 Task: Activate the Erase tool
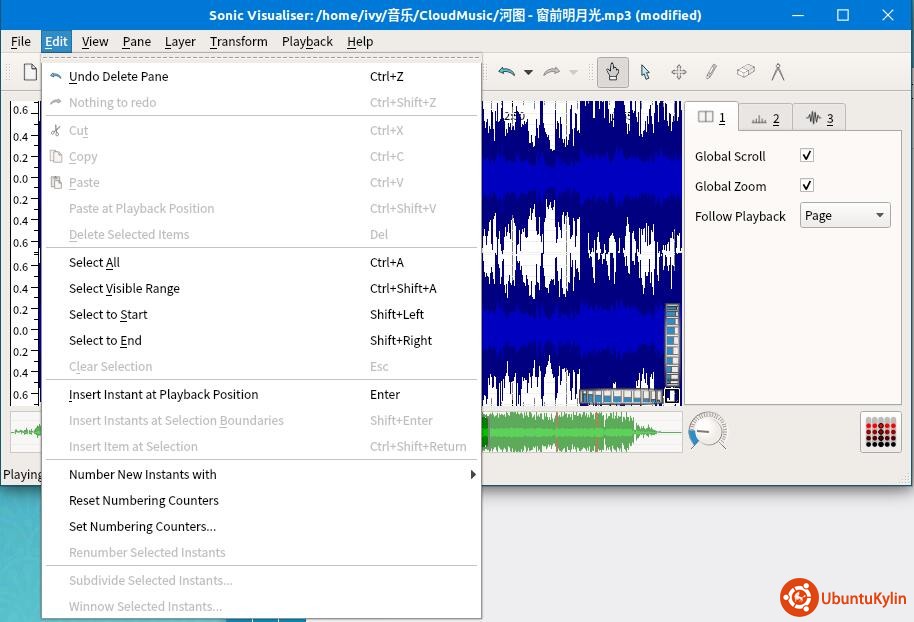(x=745, y=72)
